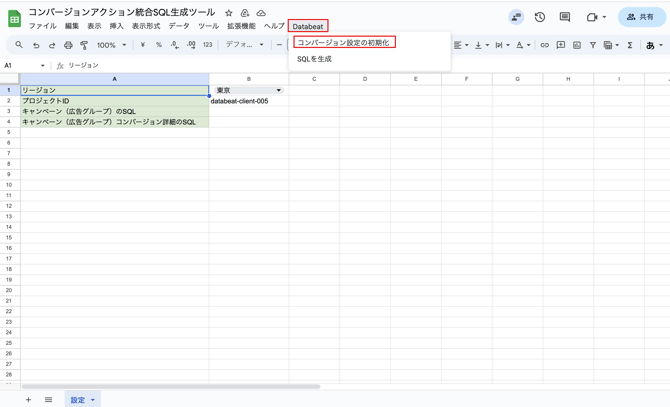Expand the 東京 region dropdown in B1

tap(278, 90)
